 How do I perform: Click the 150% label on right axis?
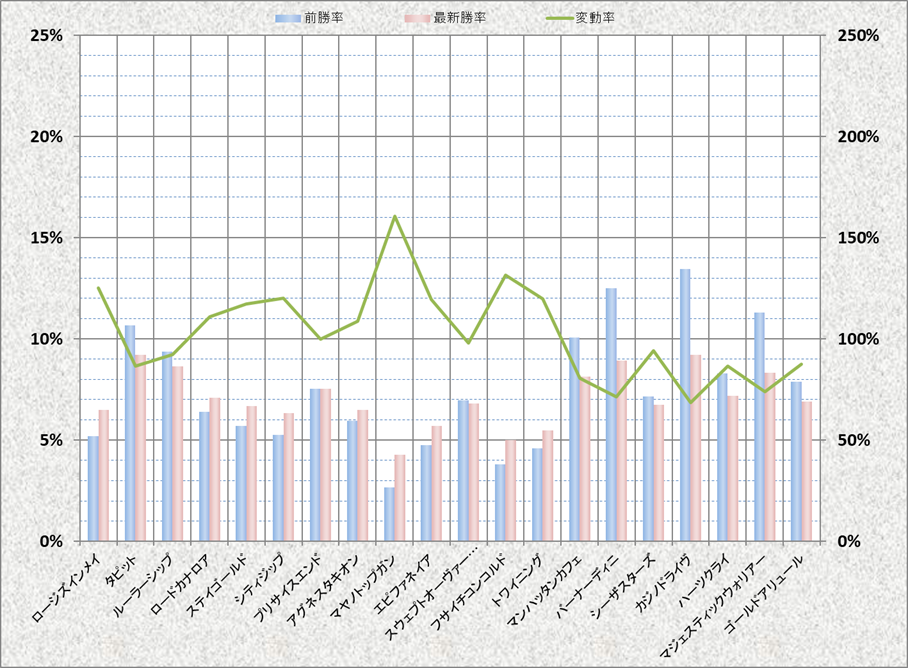pyautogui.click(x=857, y=238)
